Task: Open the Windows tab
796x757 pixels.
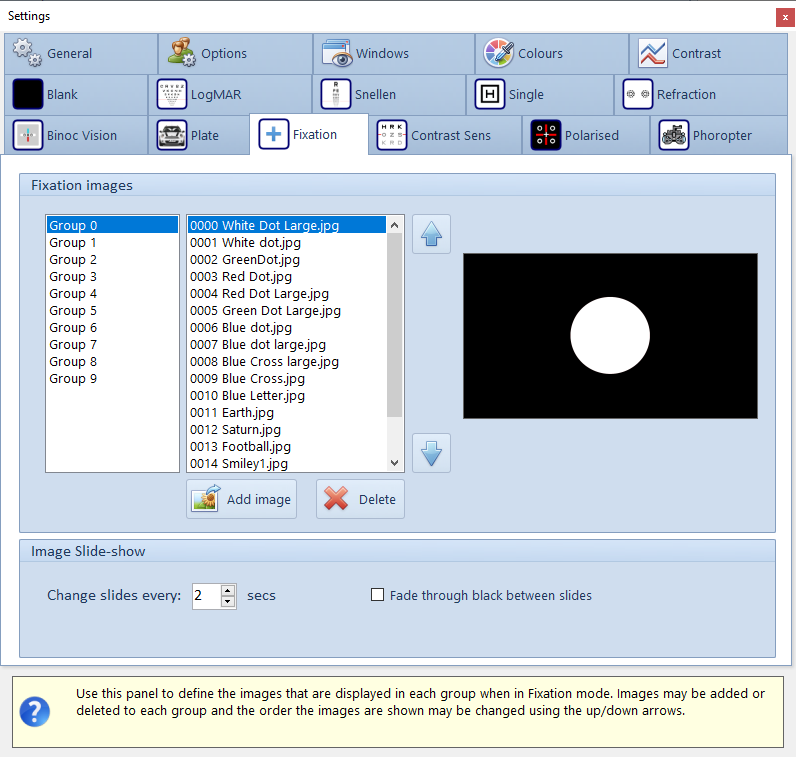Action: point(382,53)
